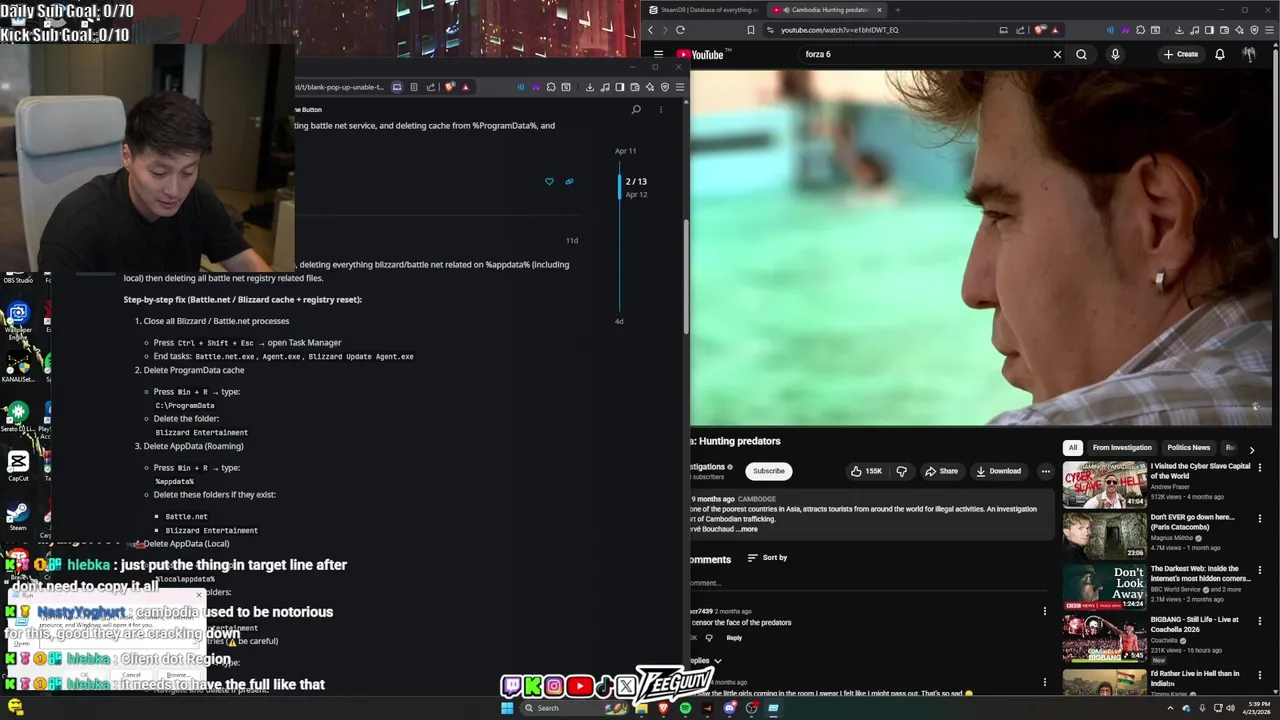Viewport: 1280px width, 720px height.
Task: Reply to the 'censor the face' comment
Action: (734, 638)
